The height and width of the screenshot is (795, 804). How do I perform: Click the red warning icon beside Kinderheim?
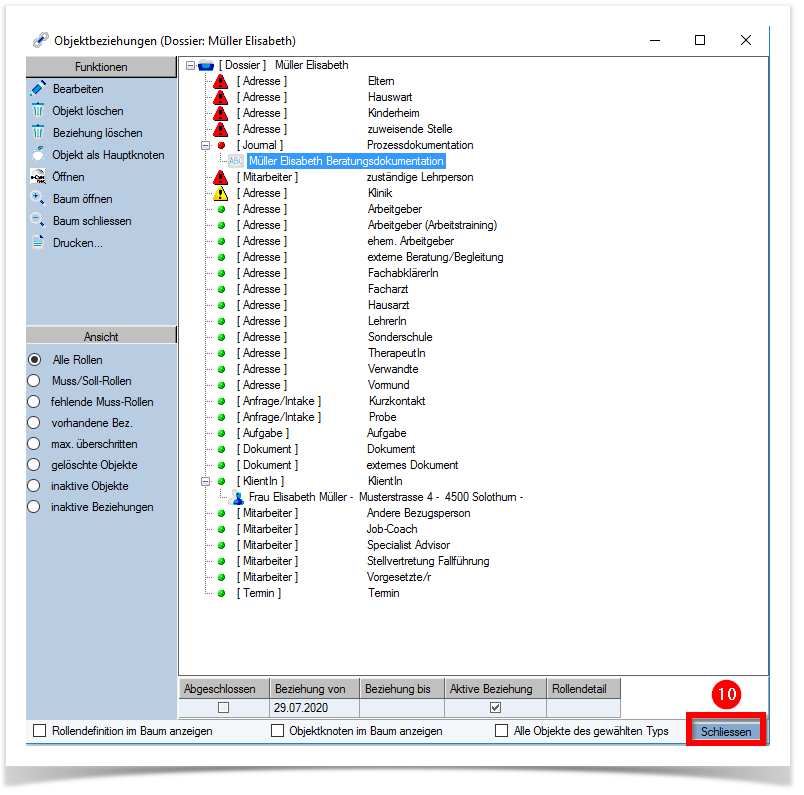click(x=220, y=113)
